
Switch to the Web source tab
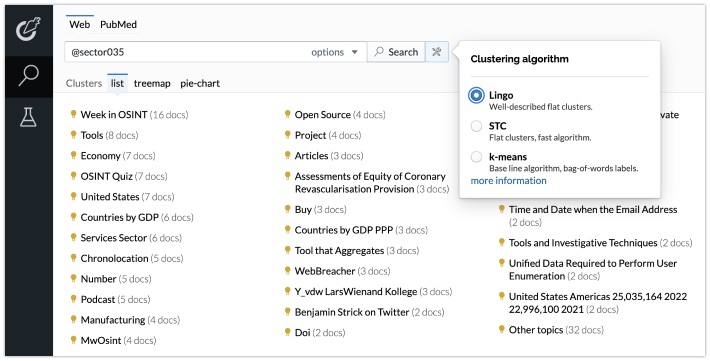coord(80,24)
